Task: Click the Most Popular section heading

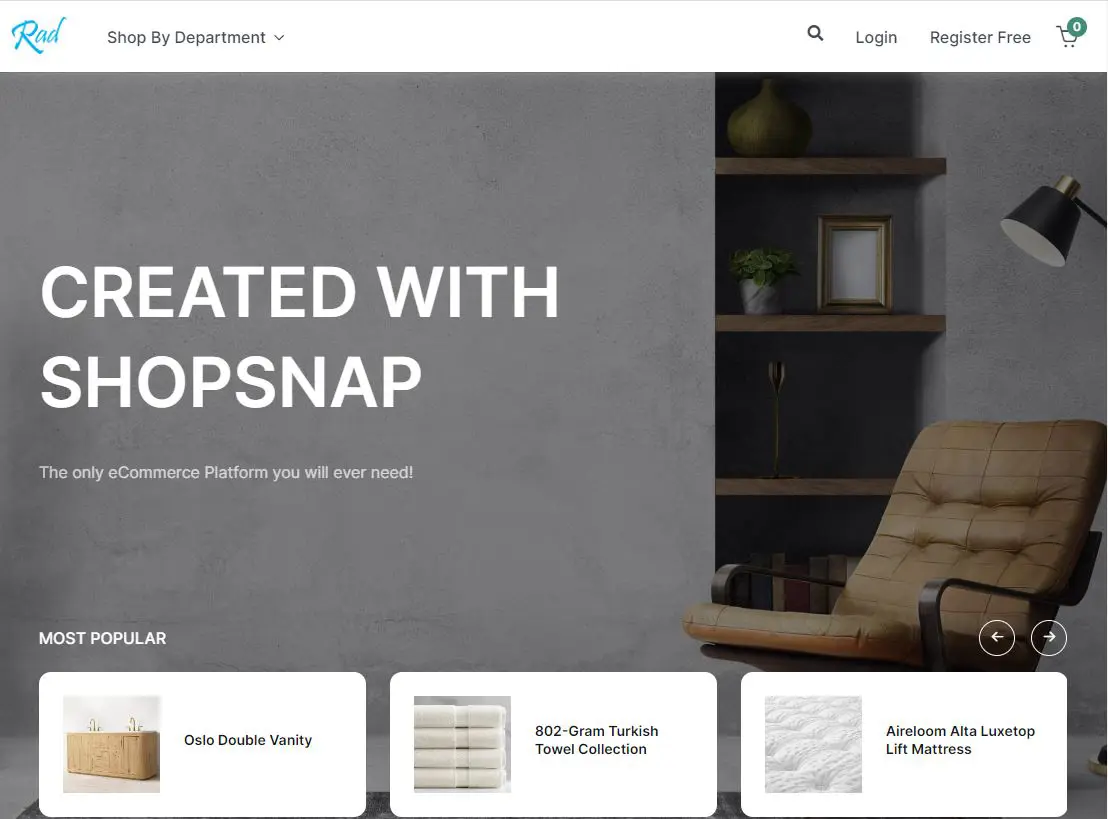Action: [102, 638]
